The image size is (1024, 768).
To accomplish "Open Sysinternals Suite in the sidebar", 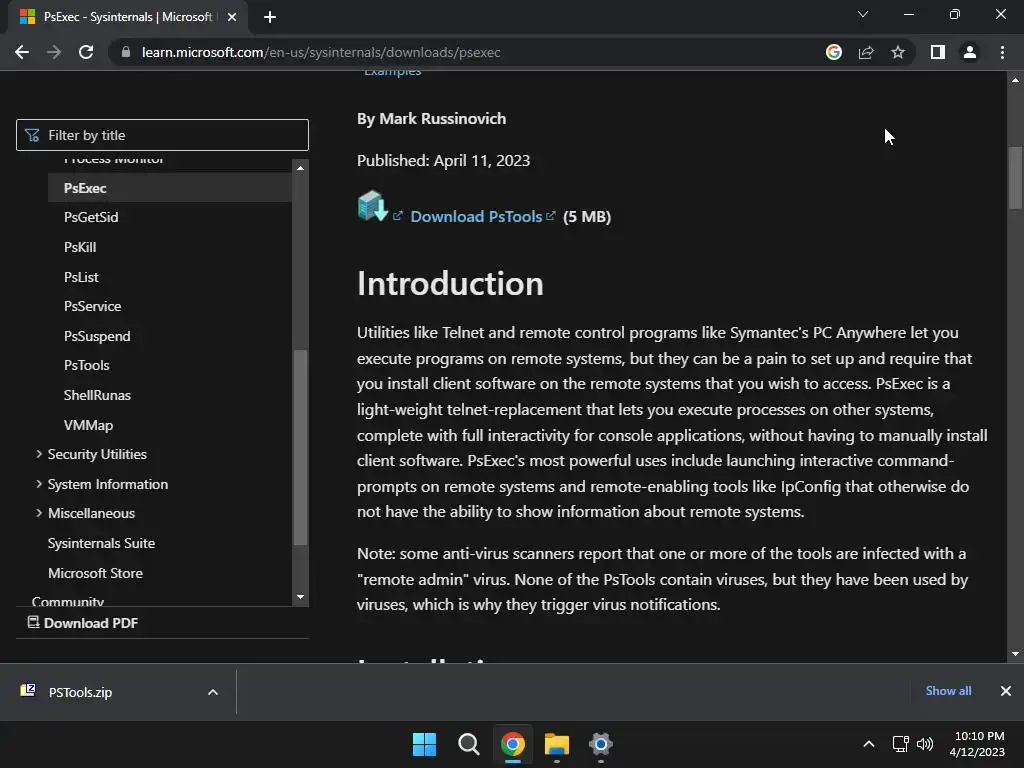I will point(101,543).
